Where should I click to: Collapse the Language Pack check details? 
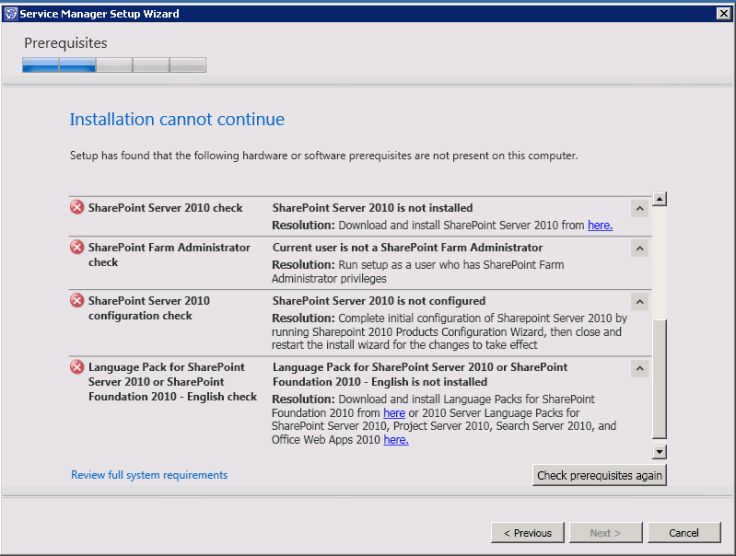click(x=639, y=369)
